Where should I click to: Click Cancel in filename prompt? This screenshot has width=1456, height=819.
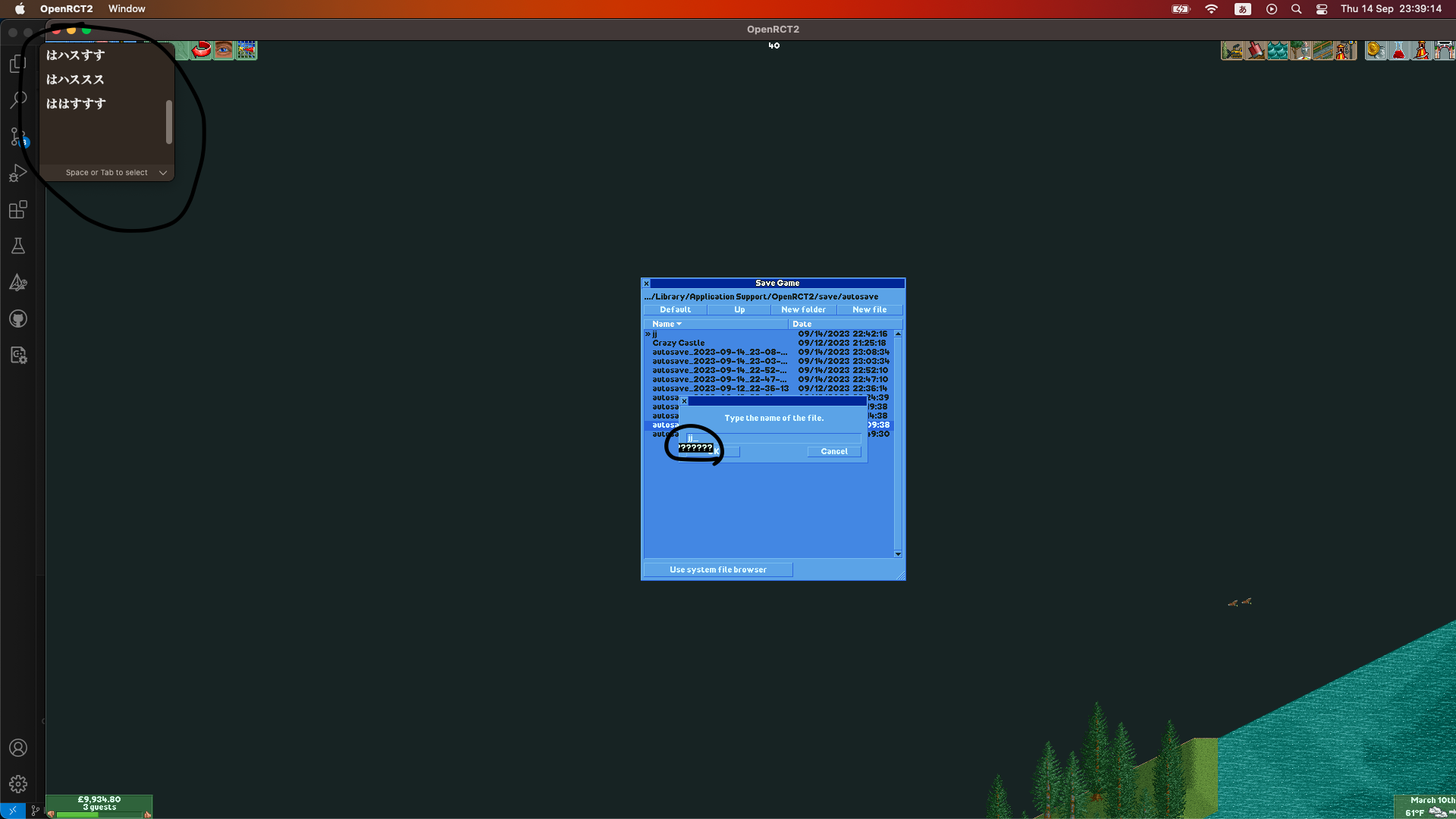click(x=834, y=451)
